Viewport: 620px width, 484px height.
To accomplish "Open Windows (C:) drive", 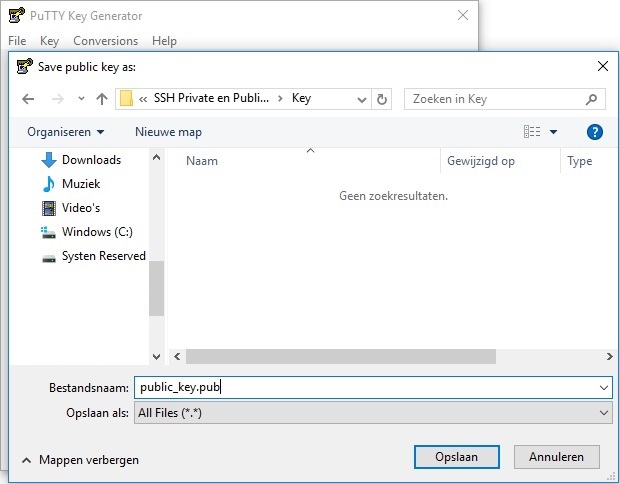I will click(97, 232).
